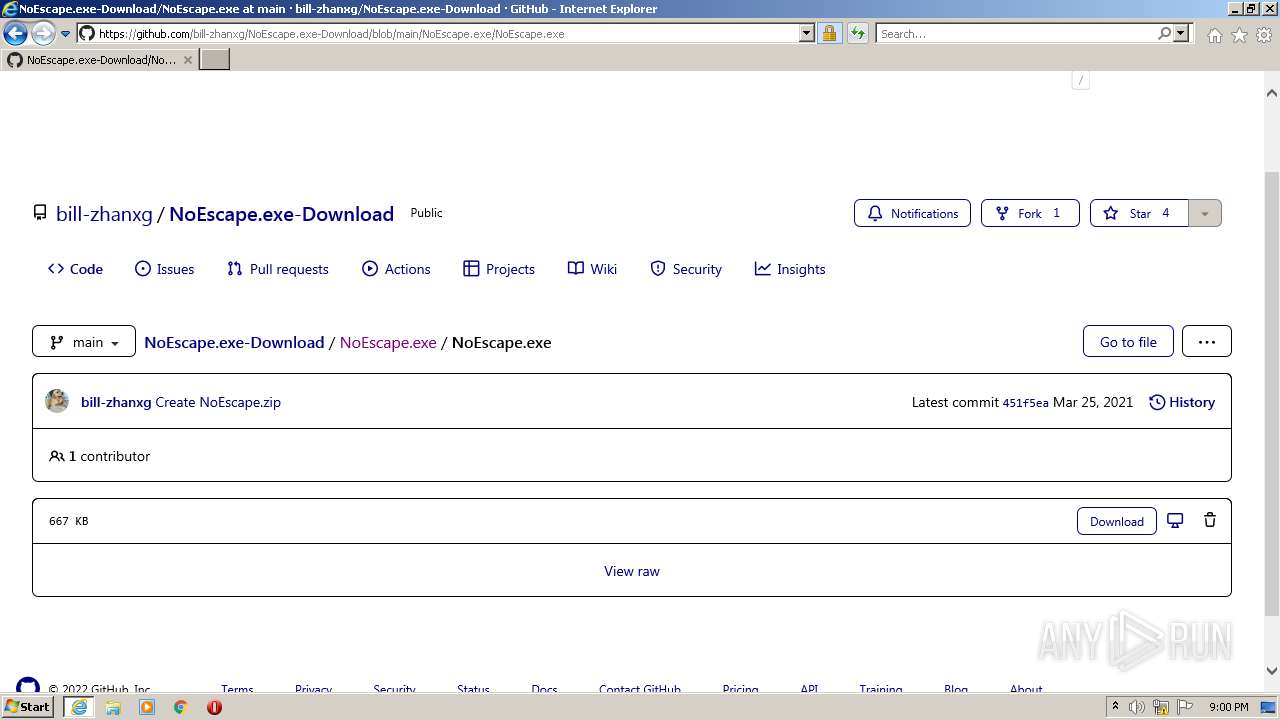Click the security lock icon in address bar
Image resolution: width=1280 pixels, height=720 pixels.
point(829,34)
